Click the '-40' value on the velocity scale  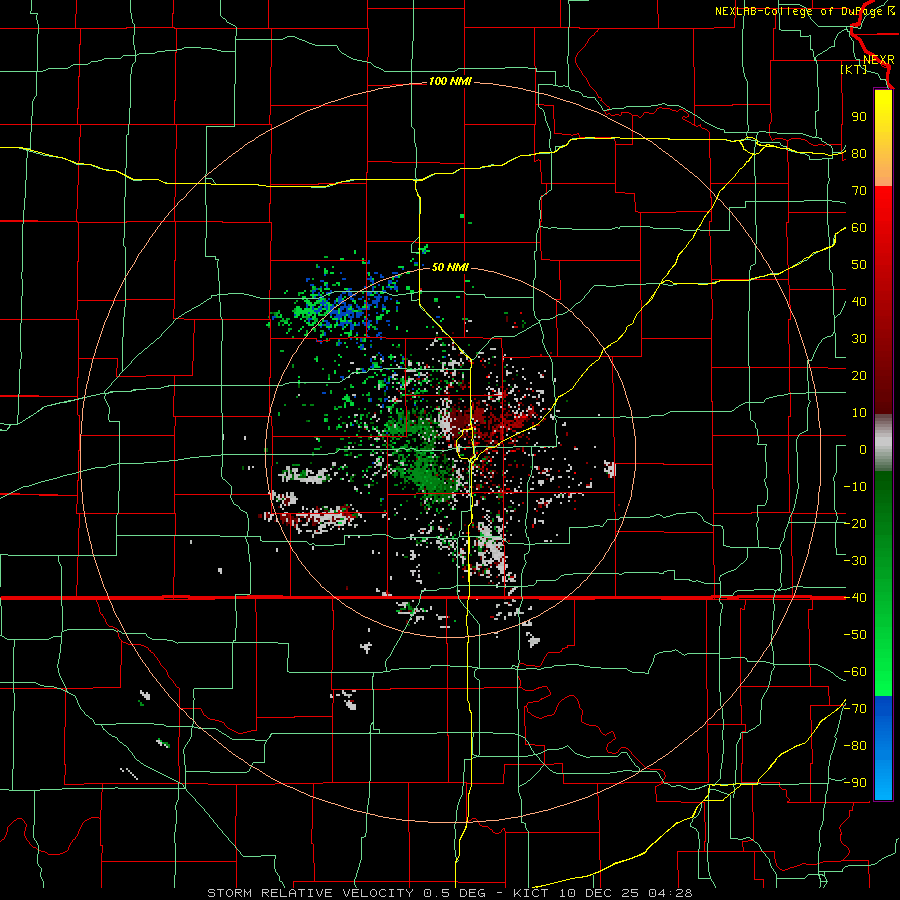[855, 598]
